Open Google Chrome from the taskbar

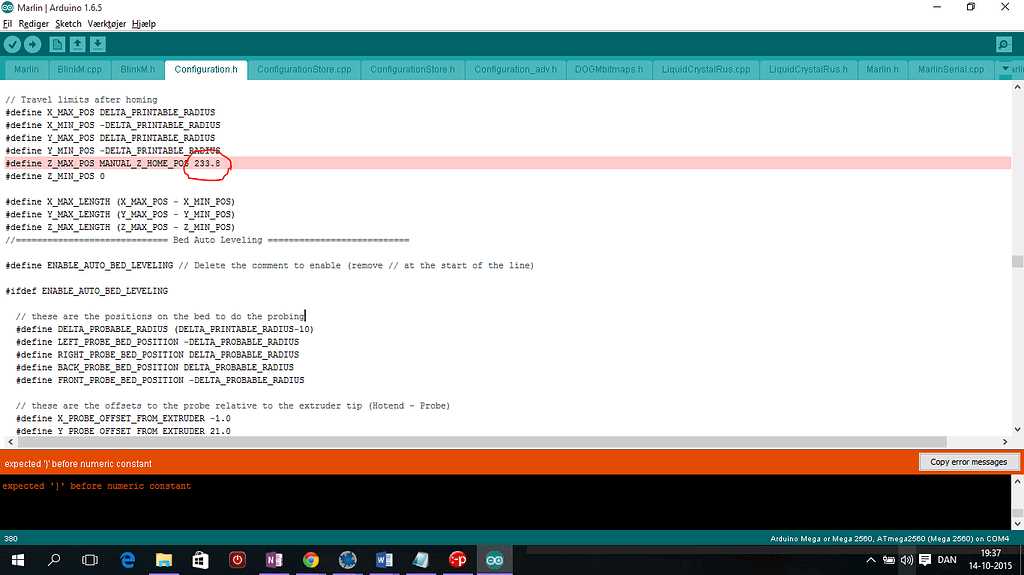[x=311, y=560]
